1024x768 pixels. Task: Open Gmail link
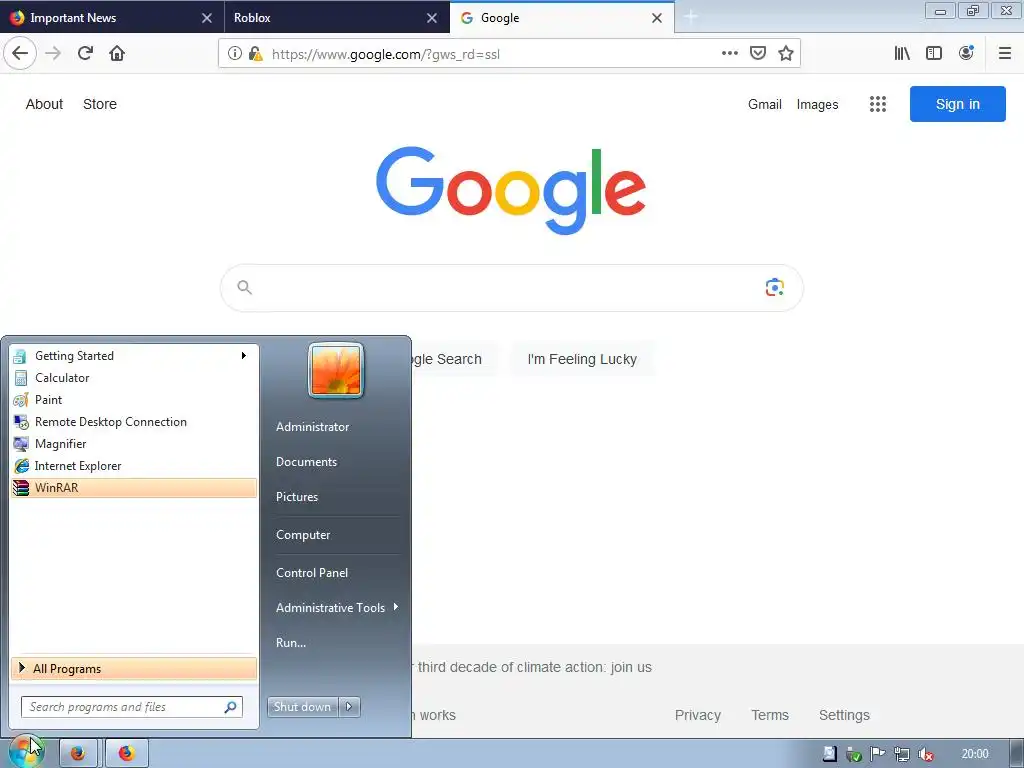tap(765, 104)
